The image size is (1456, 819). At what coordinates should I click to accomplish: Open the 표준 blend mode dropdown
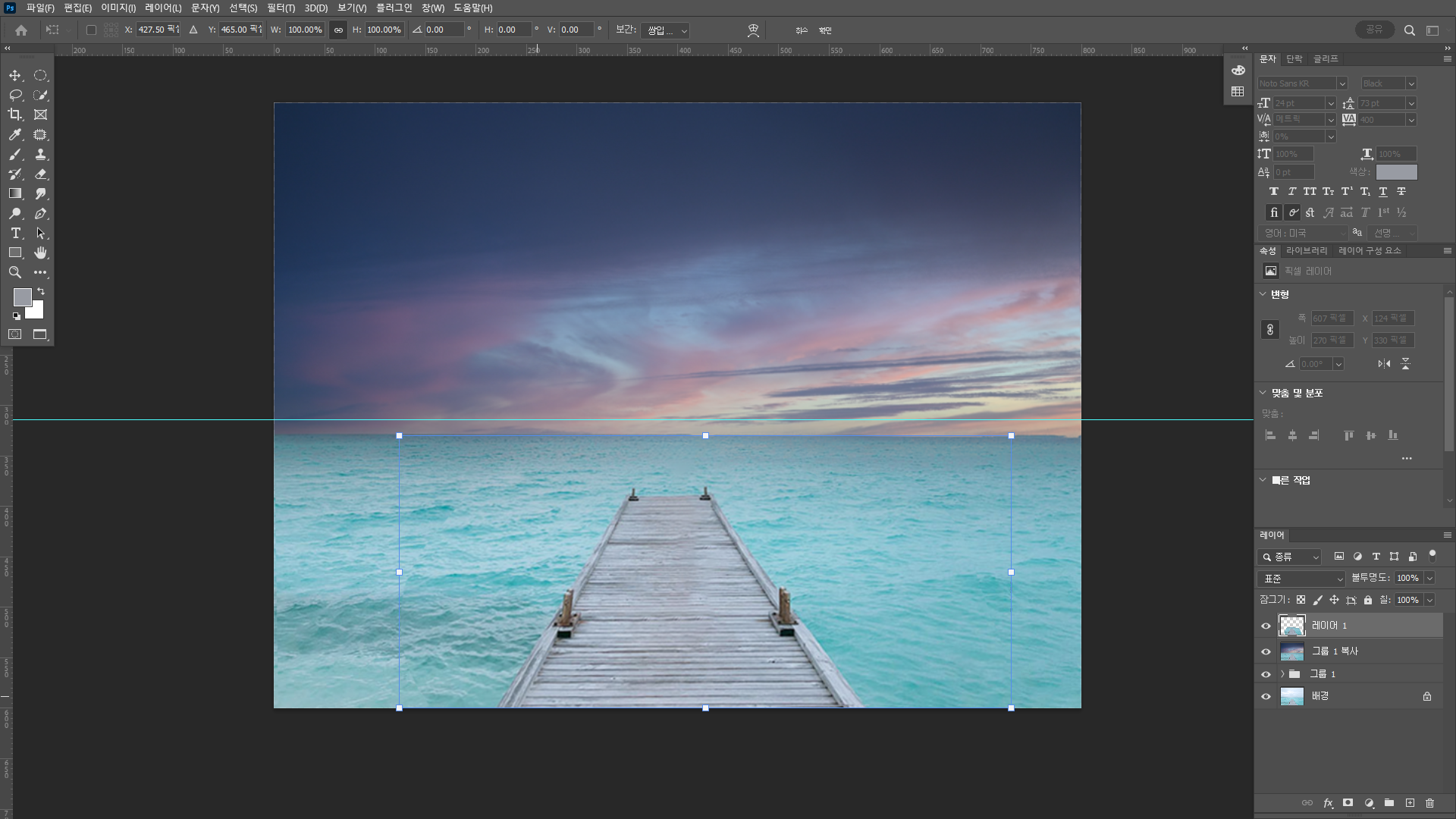coord(1301,579)
